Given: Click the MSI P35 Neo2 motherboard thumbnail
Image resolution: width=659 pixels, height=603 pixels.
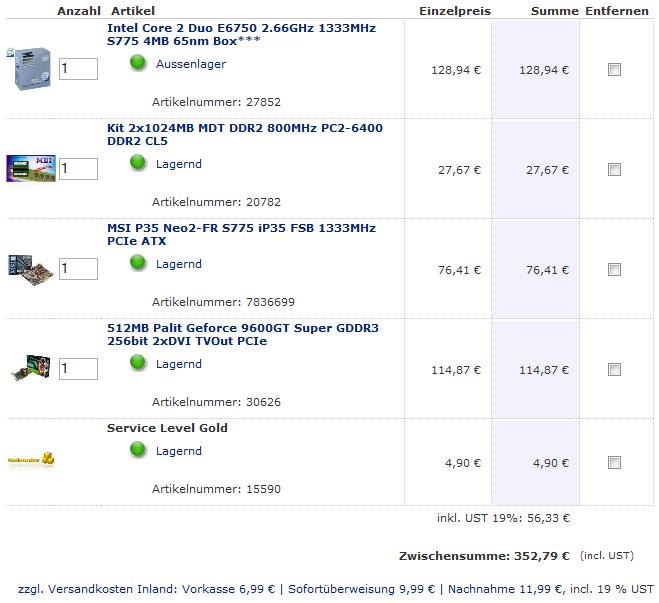Looking at the screenshot, I should click(31, 269).
